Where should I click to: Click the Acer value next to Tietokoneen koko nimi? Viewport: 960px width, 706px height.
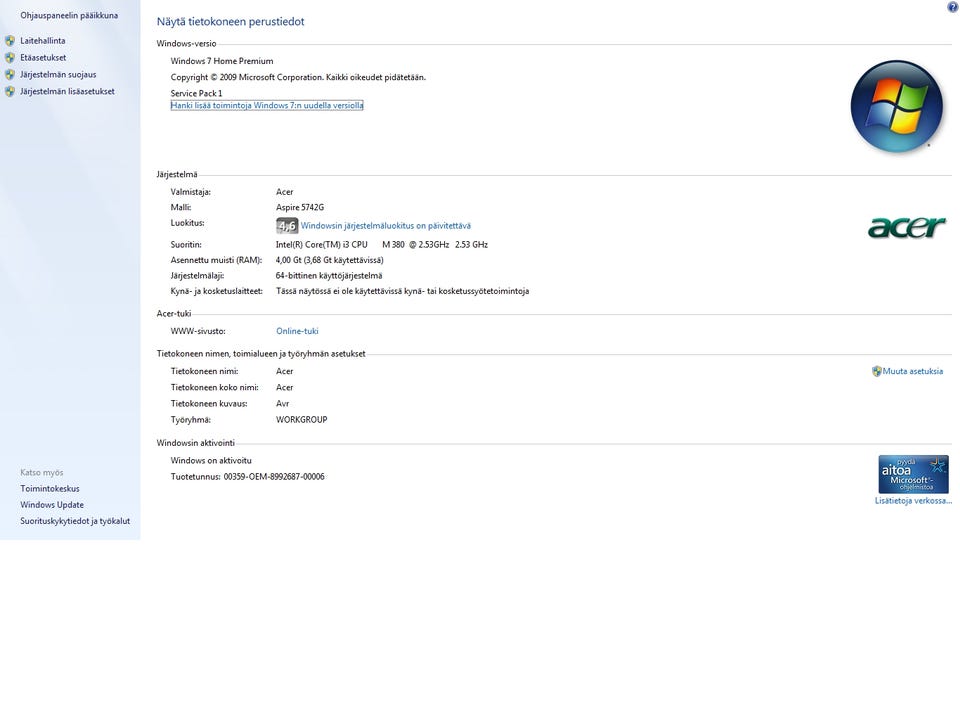click(285, 388)
